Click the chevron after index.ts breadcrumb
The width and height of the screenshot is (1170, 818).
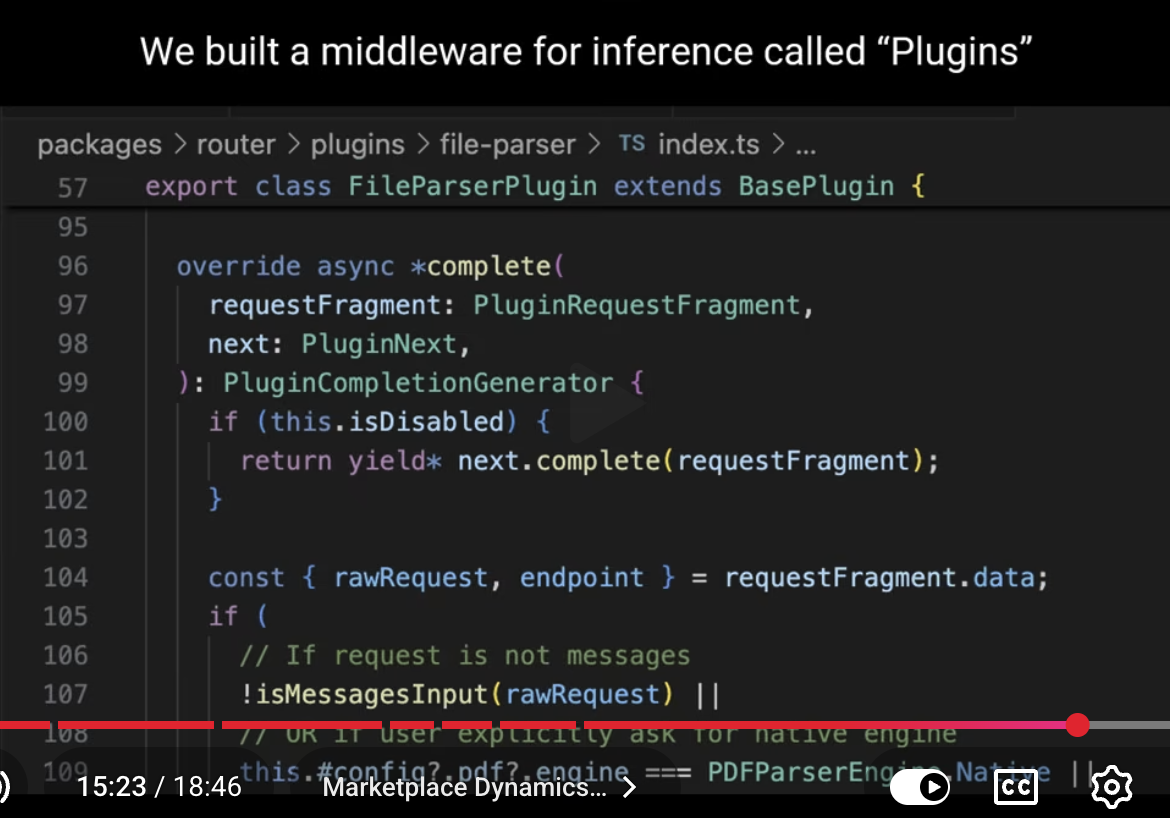[778, 144]
